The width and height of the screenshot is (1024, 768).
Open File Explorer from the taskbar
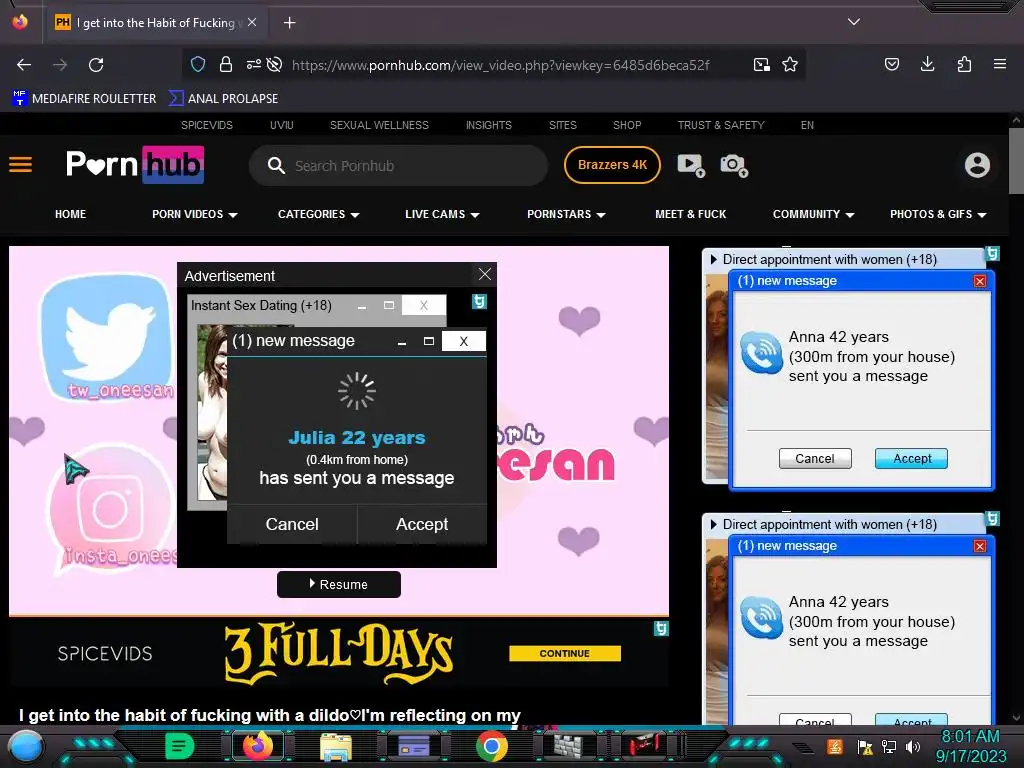point(336,746)
